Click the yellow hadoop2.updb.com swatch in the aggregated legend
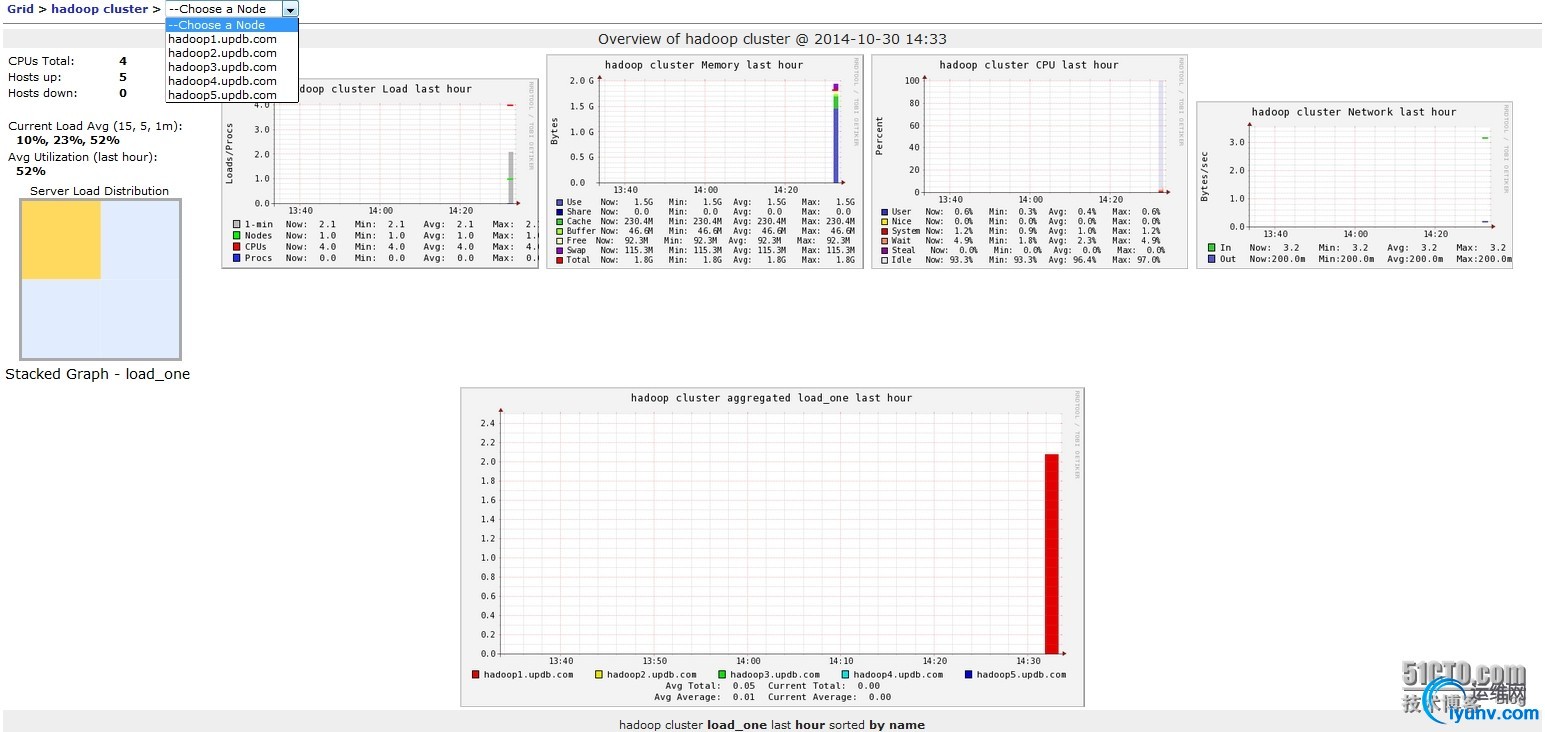Viewport: 1545px width, 732px height. click(x=599, y=675)
